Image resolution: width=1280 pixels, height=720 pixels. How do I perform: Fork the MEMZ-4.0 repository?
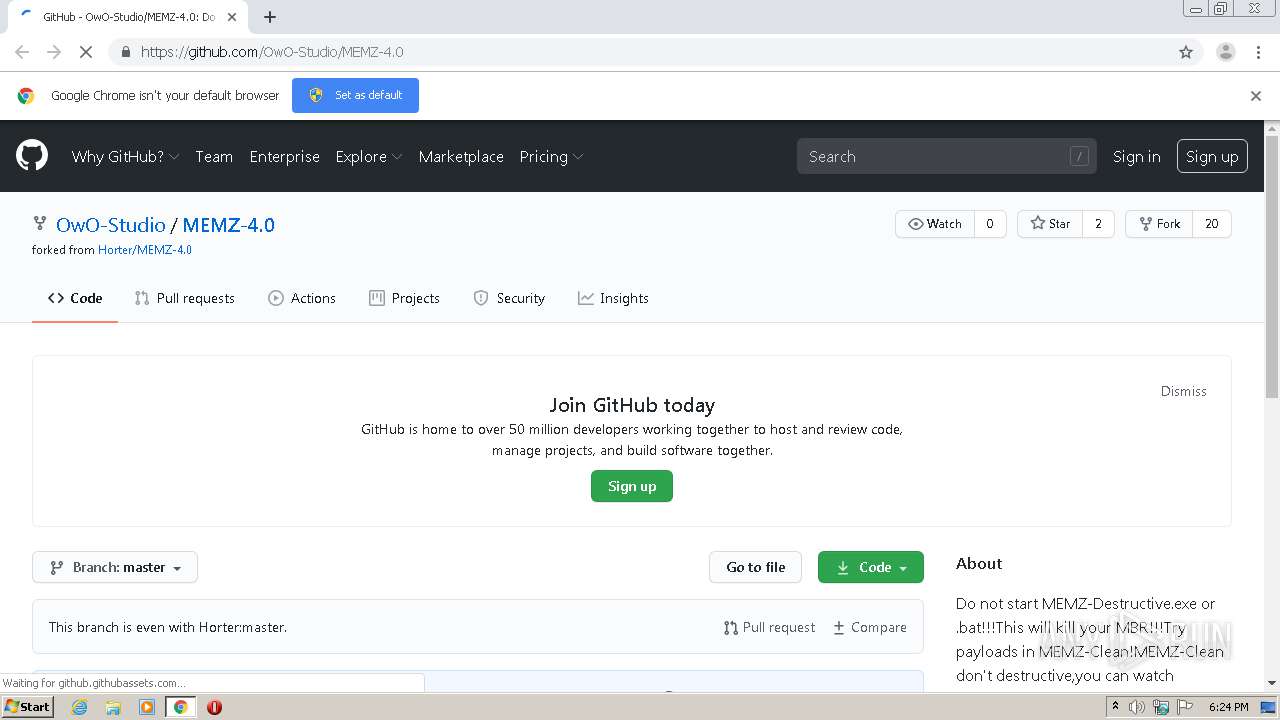[1159, 224]
